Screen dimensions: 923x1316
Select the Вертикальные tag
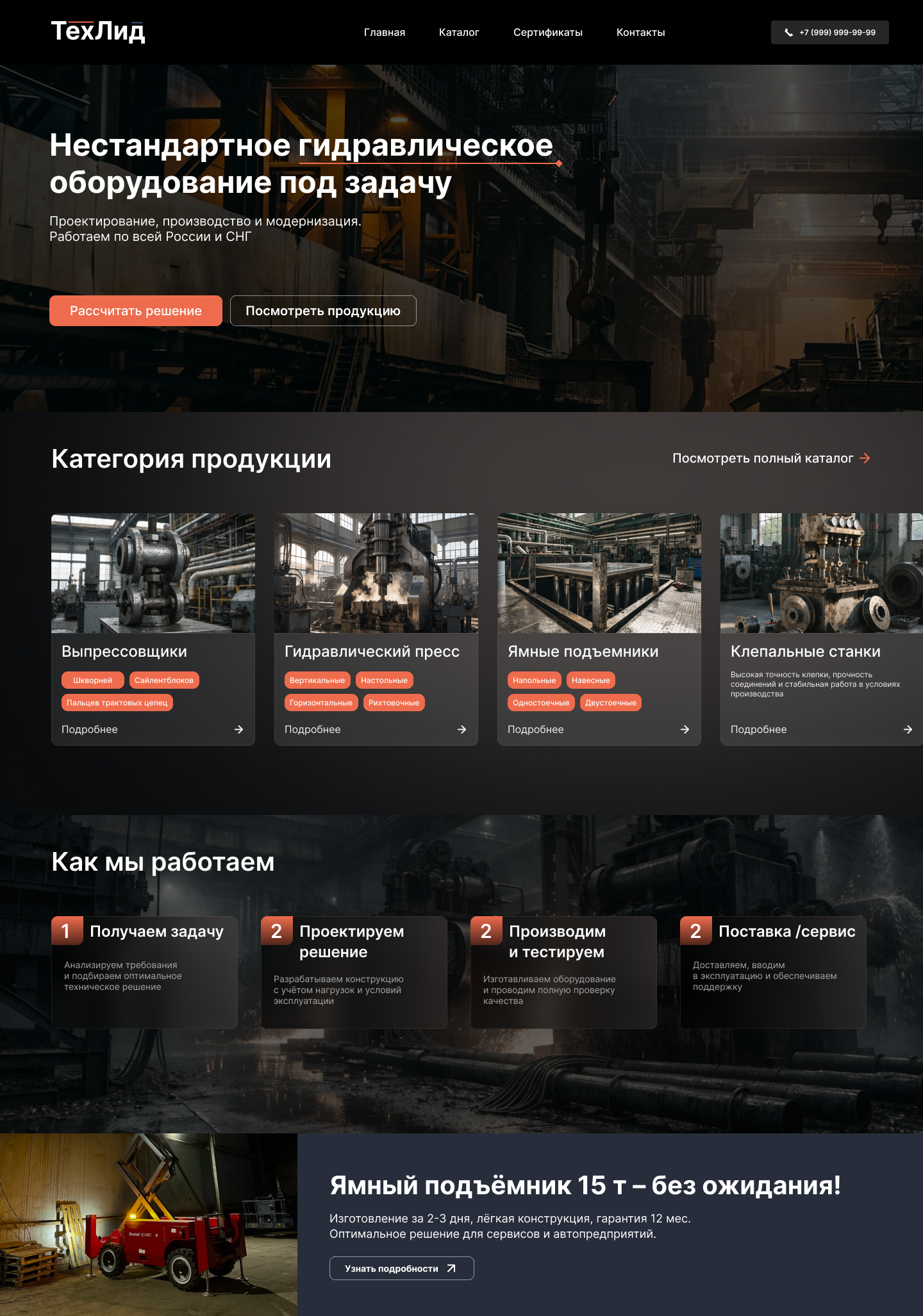[x=317, y=680]
